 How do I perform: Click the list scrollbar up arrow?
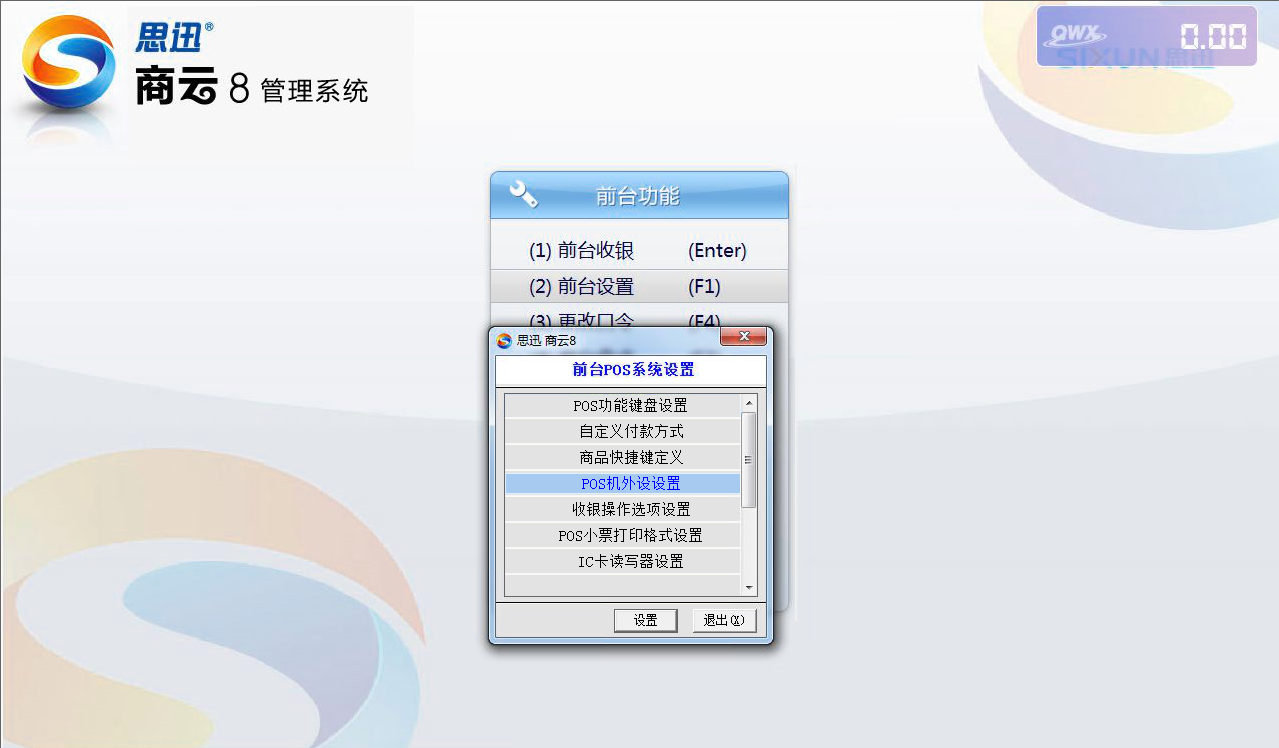(749, 402)
